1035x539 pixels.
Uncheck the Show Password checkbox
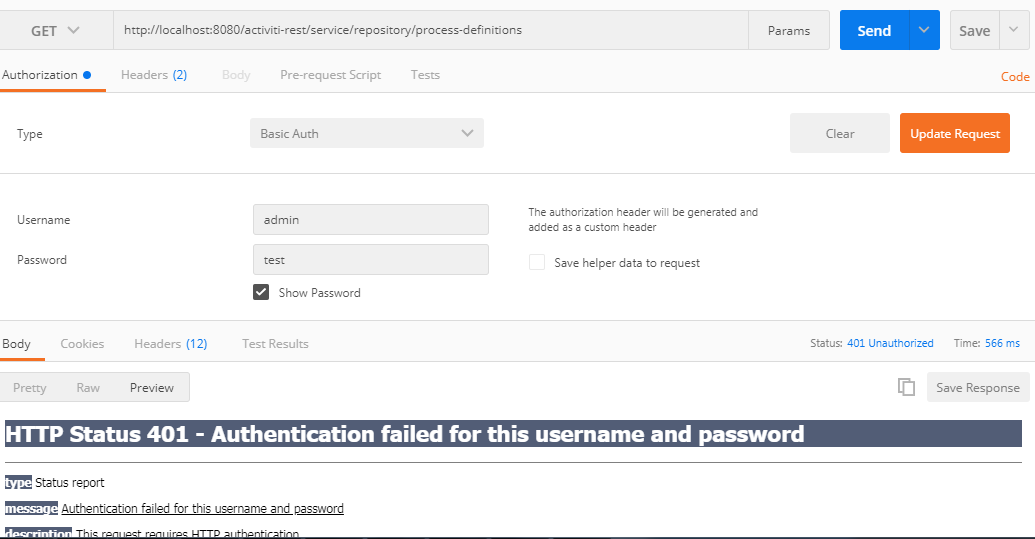coord(261,292)
